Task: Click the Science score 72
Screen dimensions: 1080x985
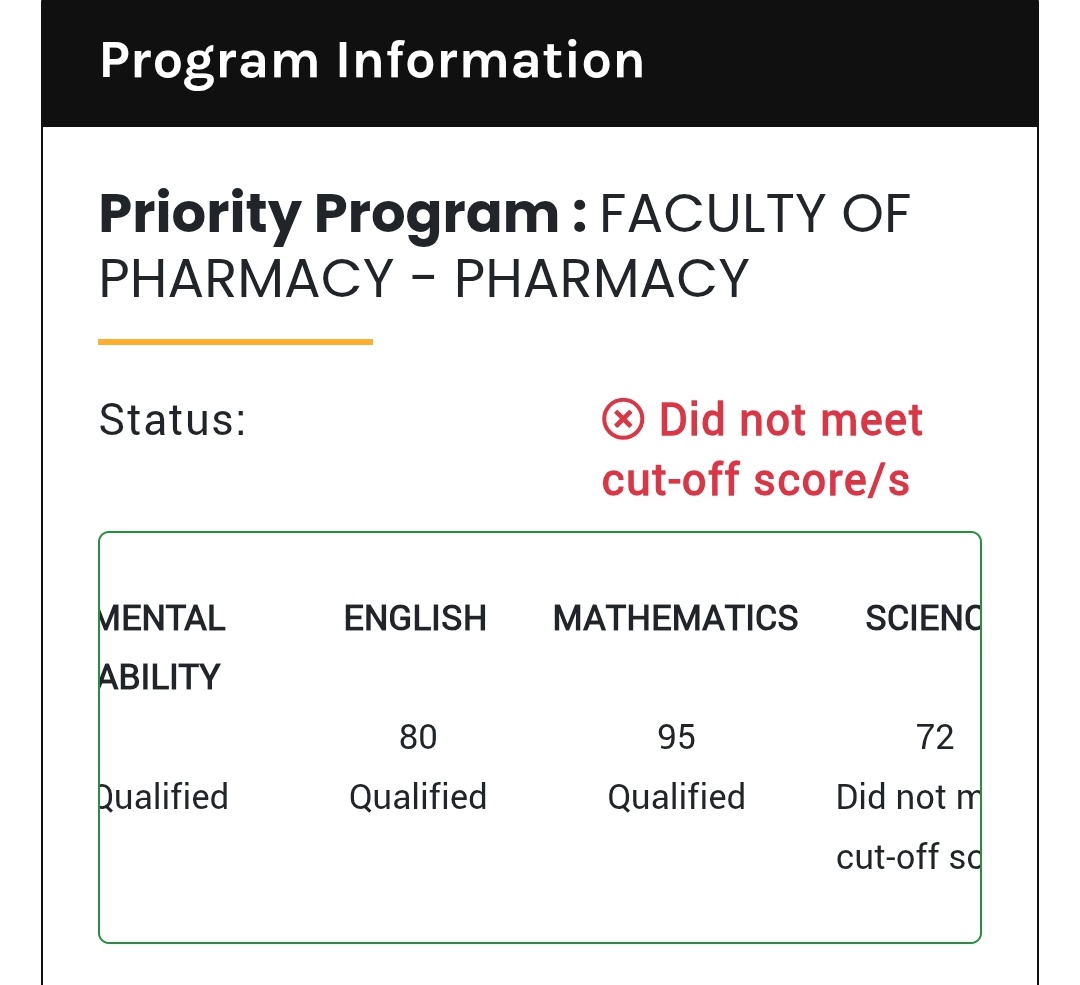Action: [935, 737]
